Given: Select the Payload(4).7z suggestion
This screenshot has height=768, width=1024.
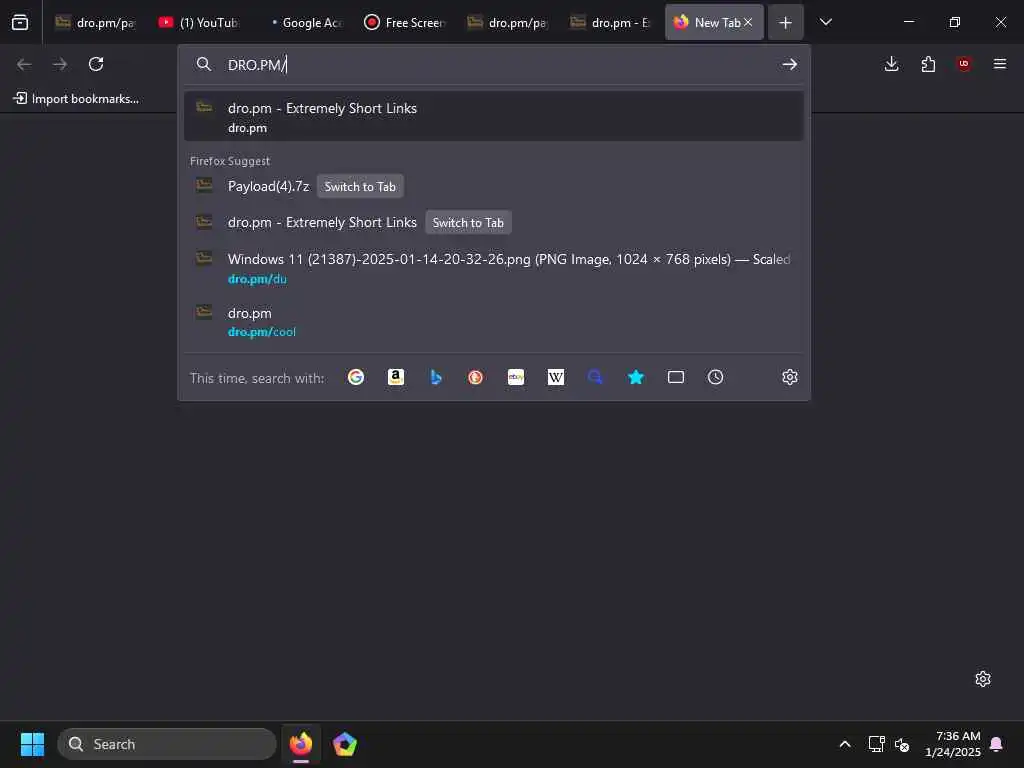Looking at the screenshot, I should tap(494, 187).
